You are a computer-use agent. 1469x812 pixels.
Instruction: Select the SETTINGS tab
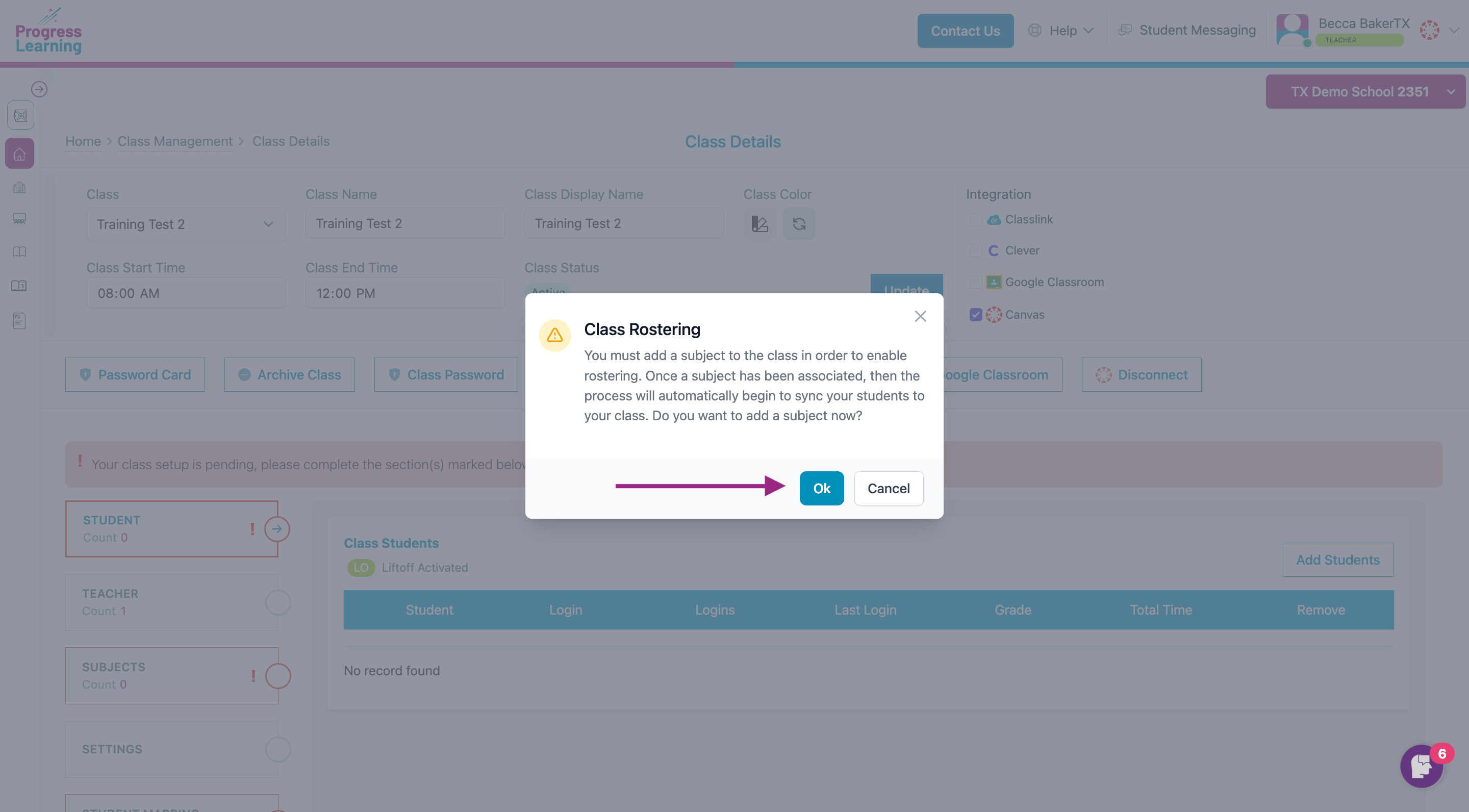pyautogui.click(x=172, y=749)
